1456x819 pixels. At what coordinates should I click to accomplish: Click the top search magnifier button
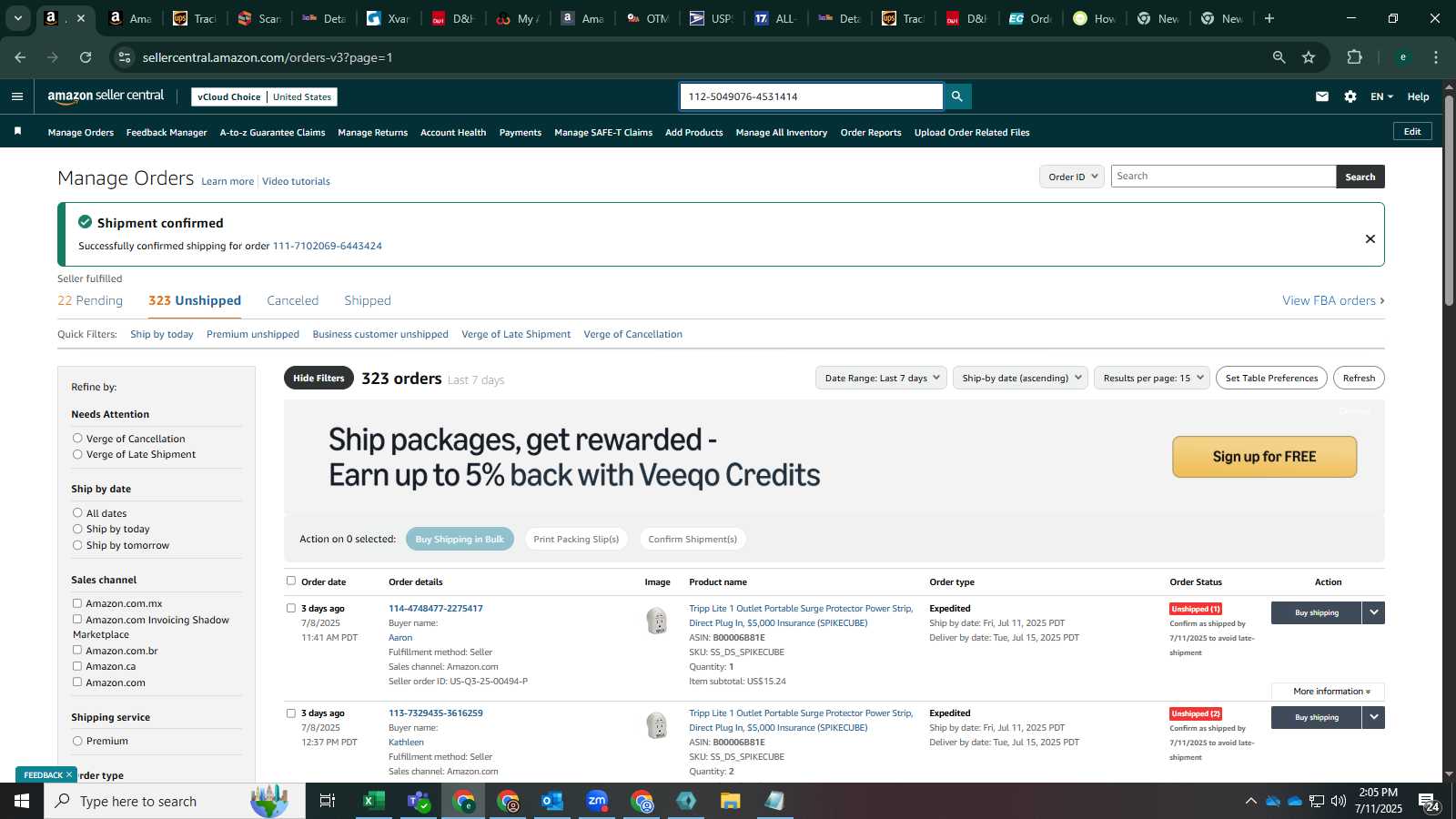click(x=957, y=96)
